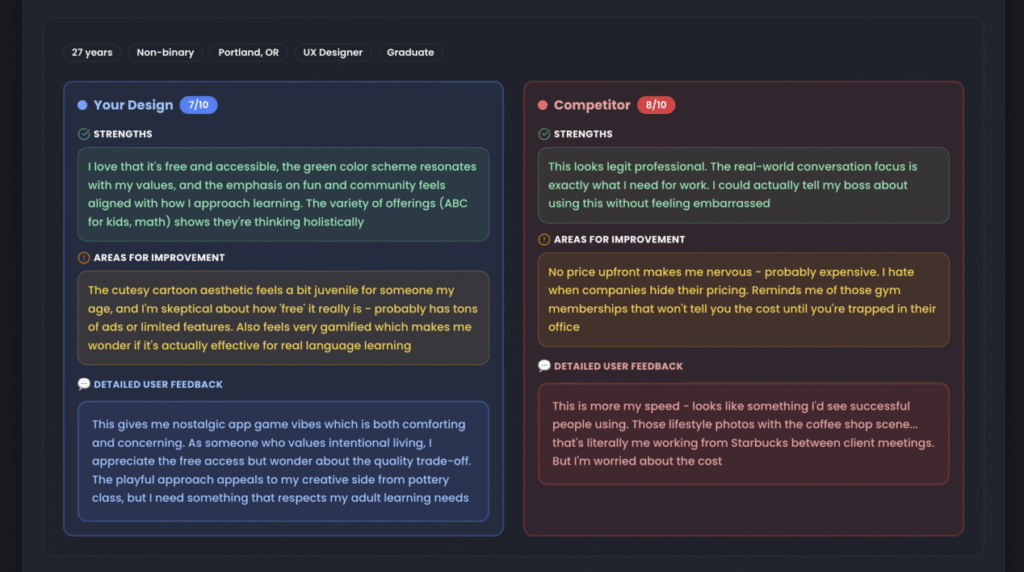
Task: Click the Portland, OR location tag
Action: click(x=248, y=52)
